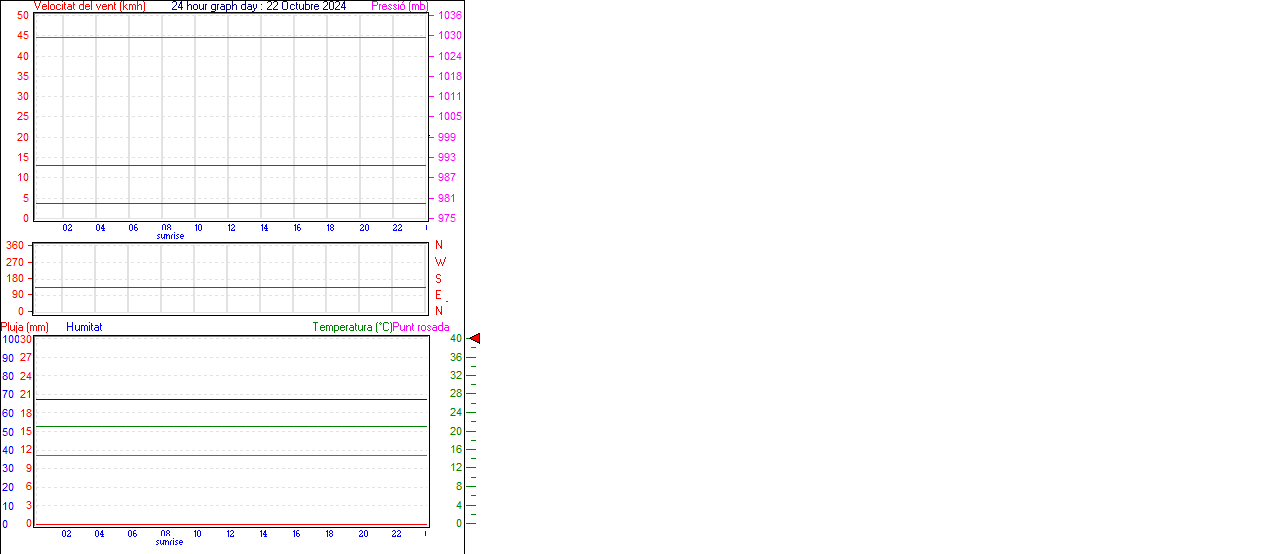Click the "Velocitat del vent (kmh)" axis title

click(89, 6)
